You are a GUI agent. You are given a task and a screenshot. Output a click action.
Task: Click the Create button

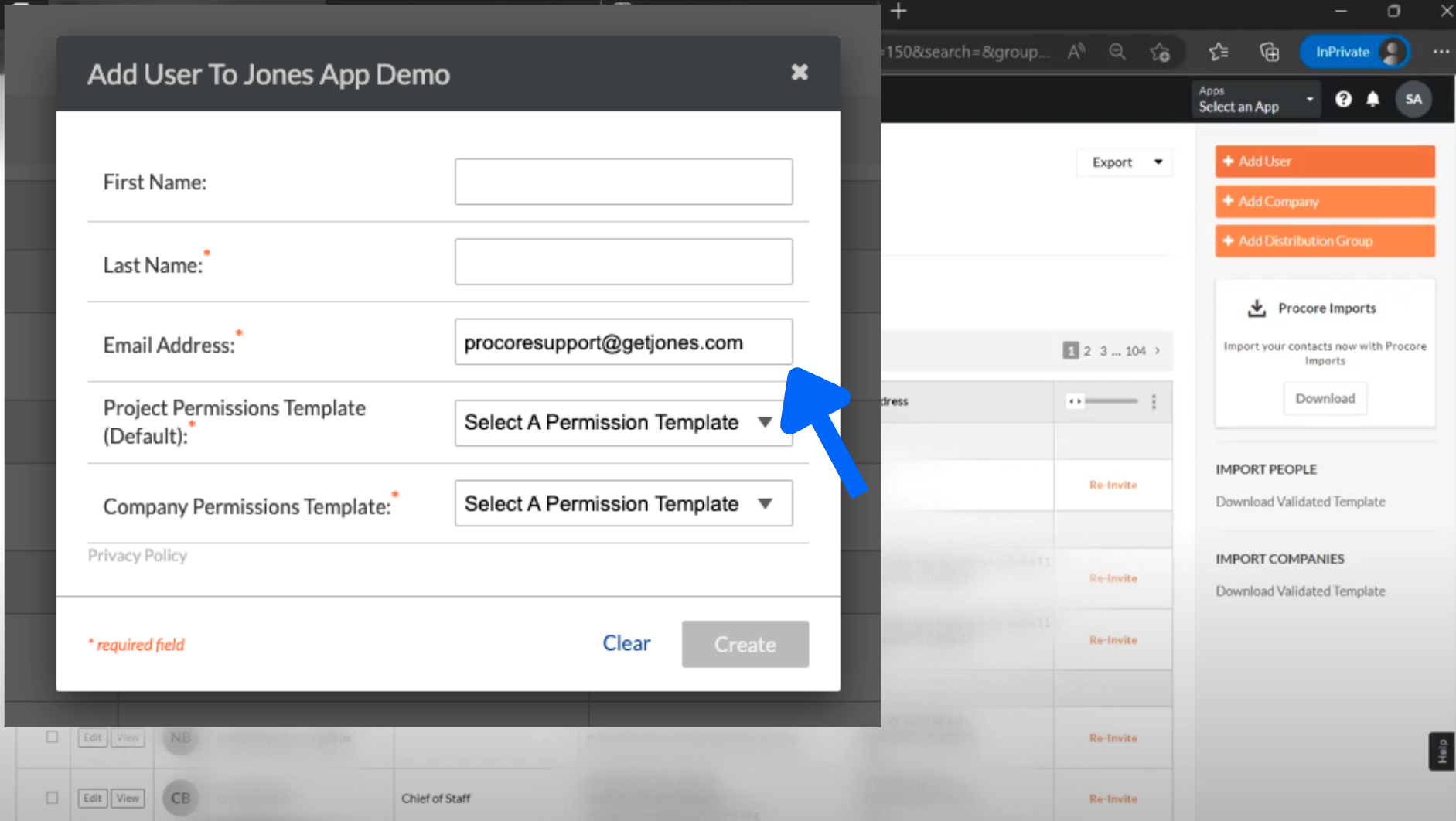(x=745, y=644)
